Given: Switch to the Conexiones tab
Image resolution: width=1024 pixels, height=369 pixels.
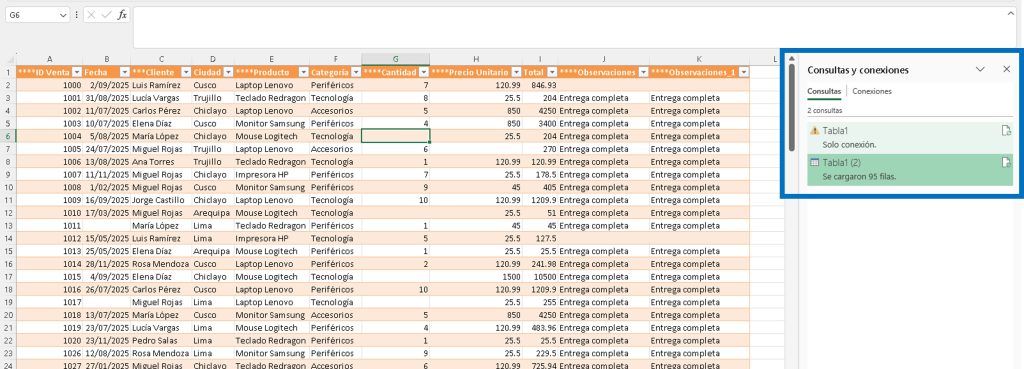Looking at the screenshot, I should tap(872, 91).
